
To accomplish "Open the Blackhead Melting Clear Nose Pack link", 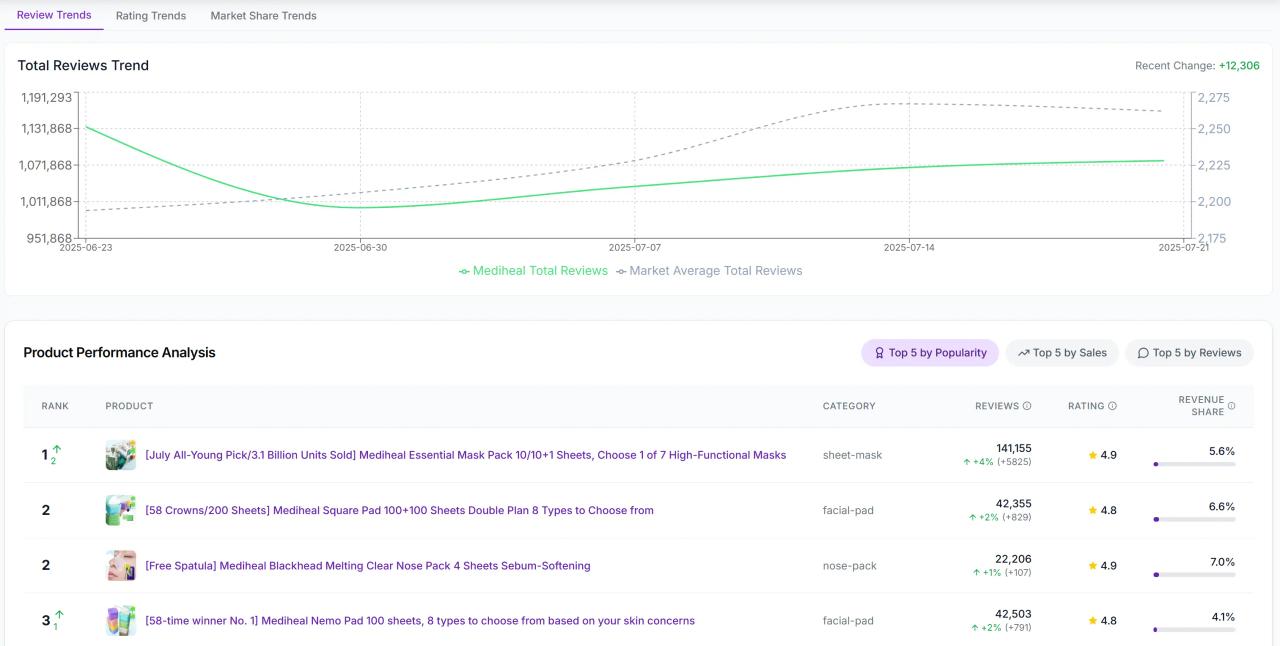I will (367, 566).
